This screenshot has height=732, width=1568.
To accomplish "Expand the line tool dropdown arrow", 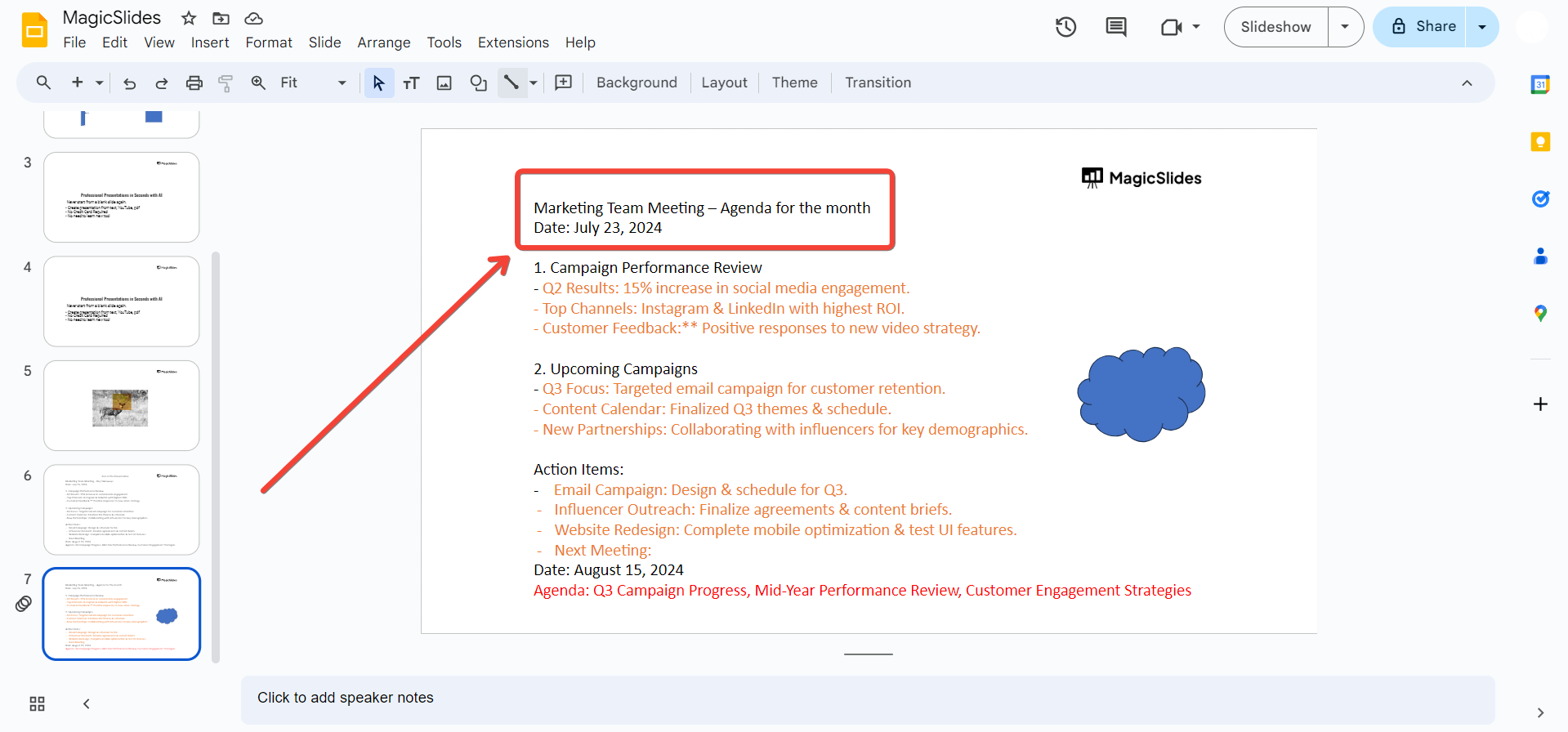I will tap(534, 83).
